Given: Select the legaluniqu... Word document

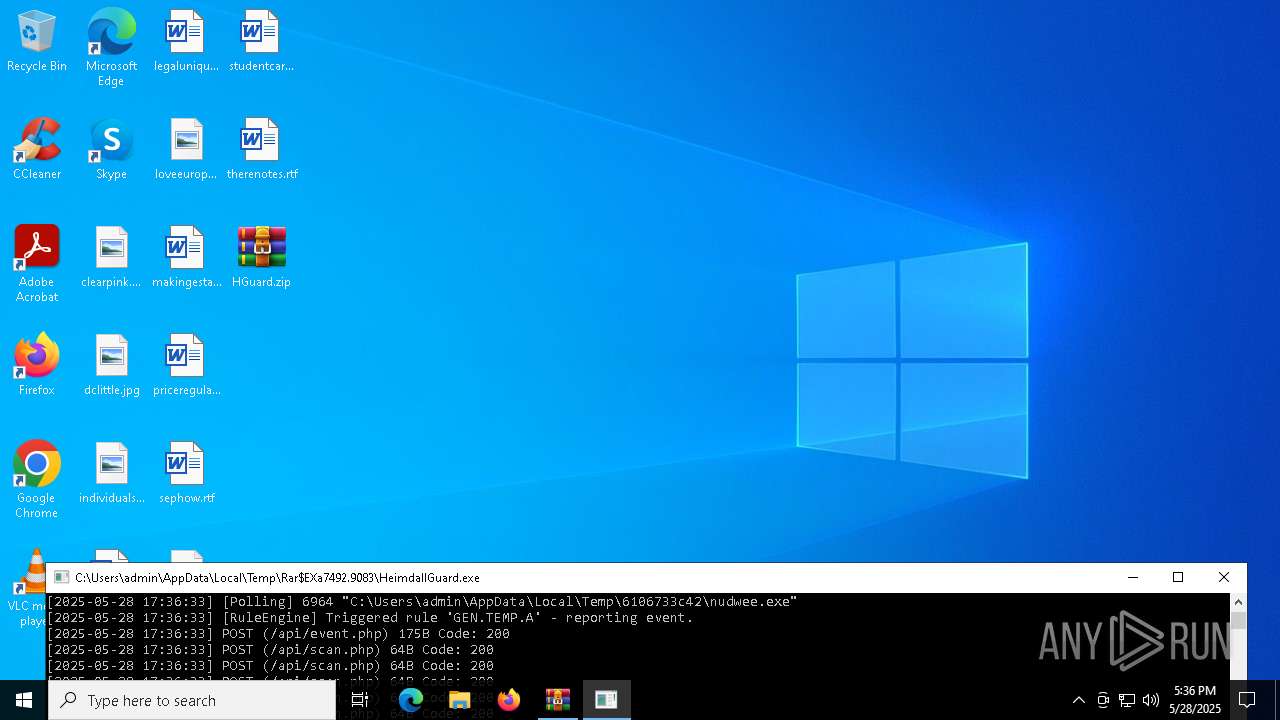Looking at the screenshot, I should [186, 42].
